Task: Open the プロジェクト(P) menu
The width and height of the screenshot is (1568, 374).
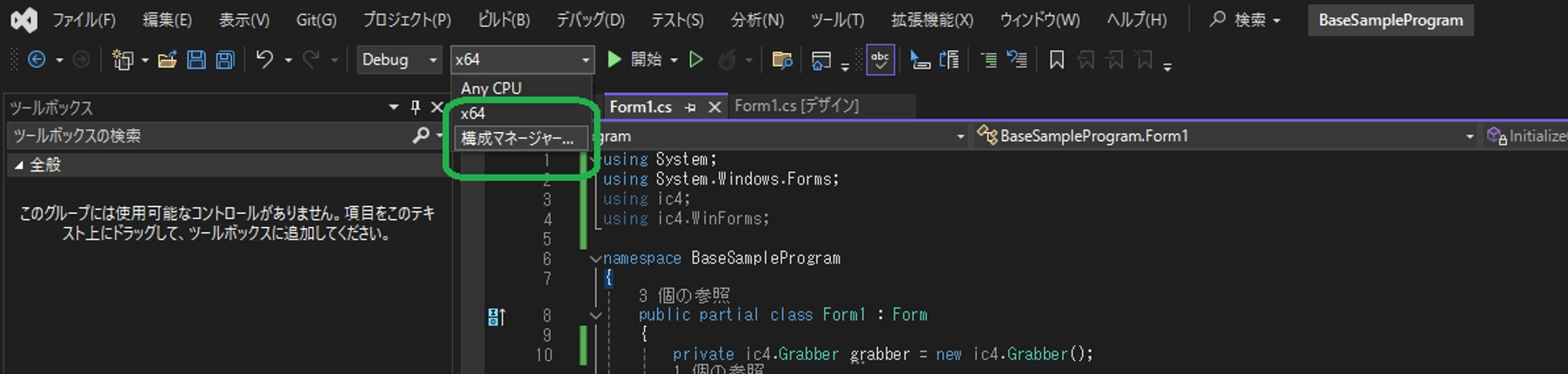Action: click(407, 19)
